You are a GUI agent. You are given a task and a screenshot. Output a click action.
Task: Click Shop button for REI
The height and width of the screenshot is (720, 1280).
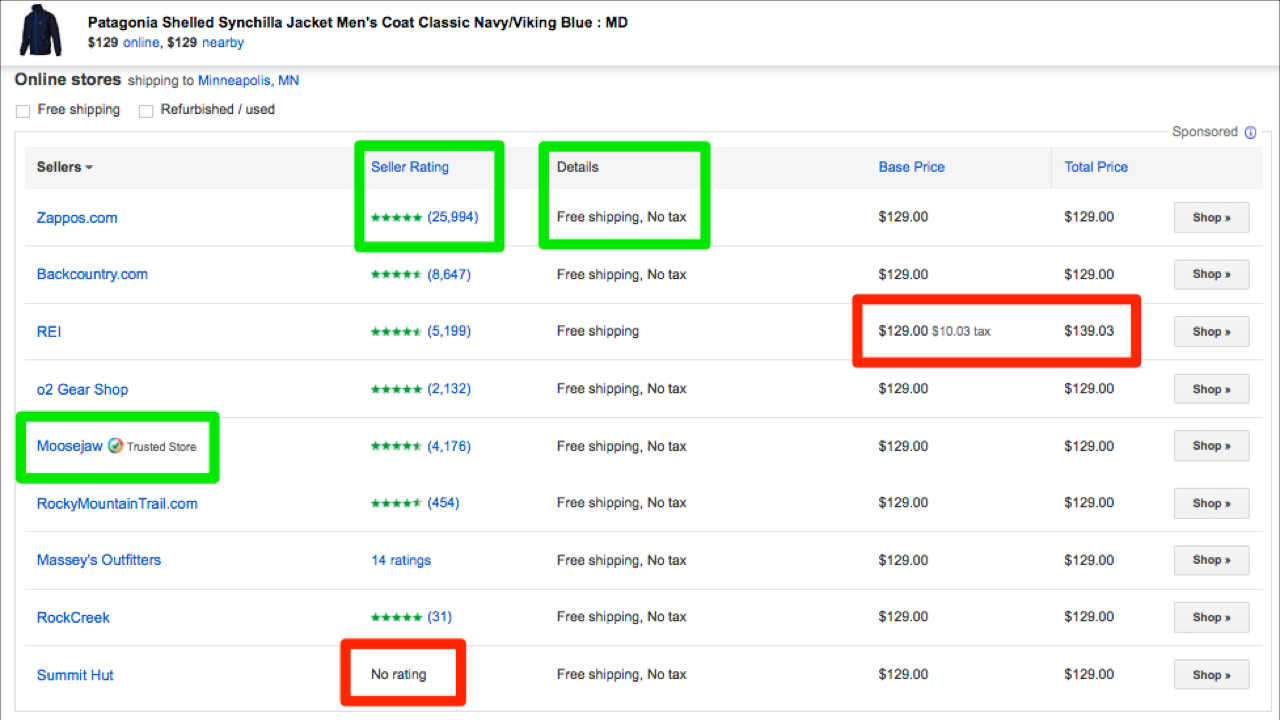[x=1211, y=331]
